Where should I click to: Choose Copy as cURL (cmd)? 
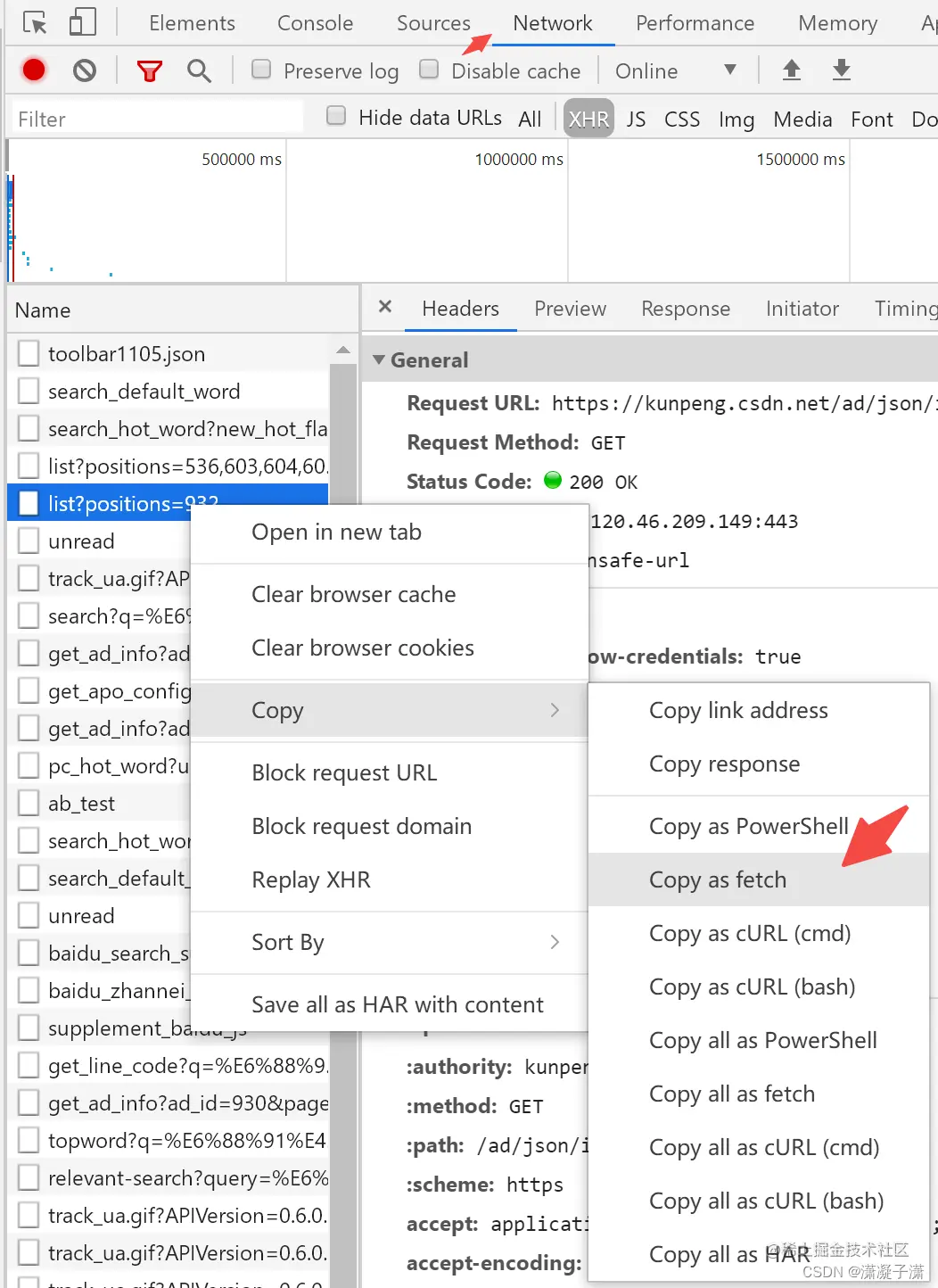[x=759, y=933]
